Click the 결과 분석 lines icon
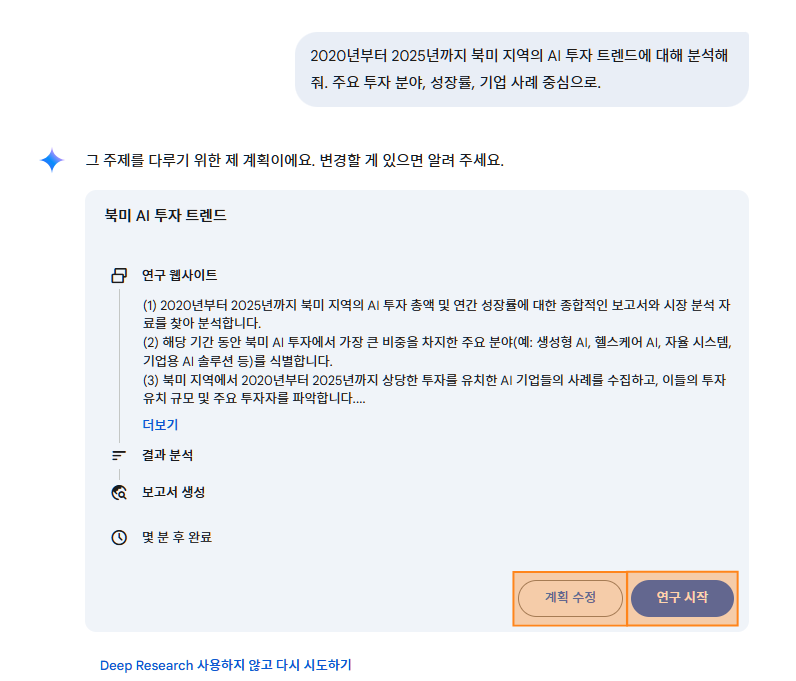 (119, 455)
